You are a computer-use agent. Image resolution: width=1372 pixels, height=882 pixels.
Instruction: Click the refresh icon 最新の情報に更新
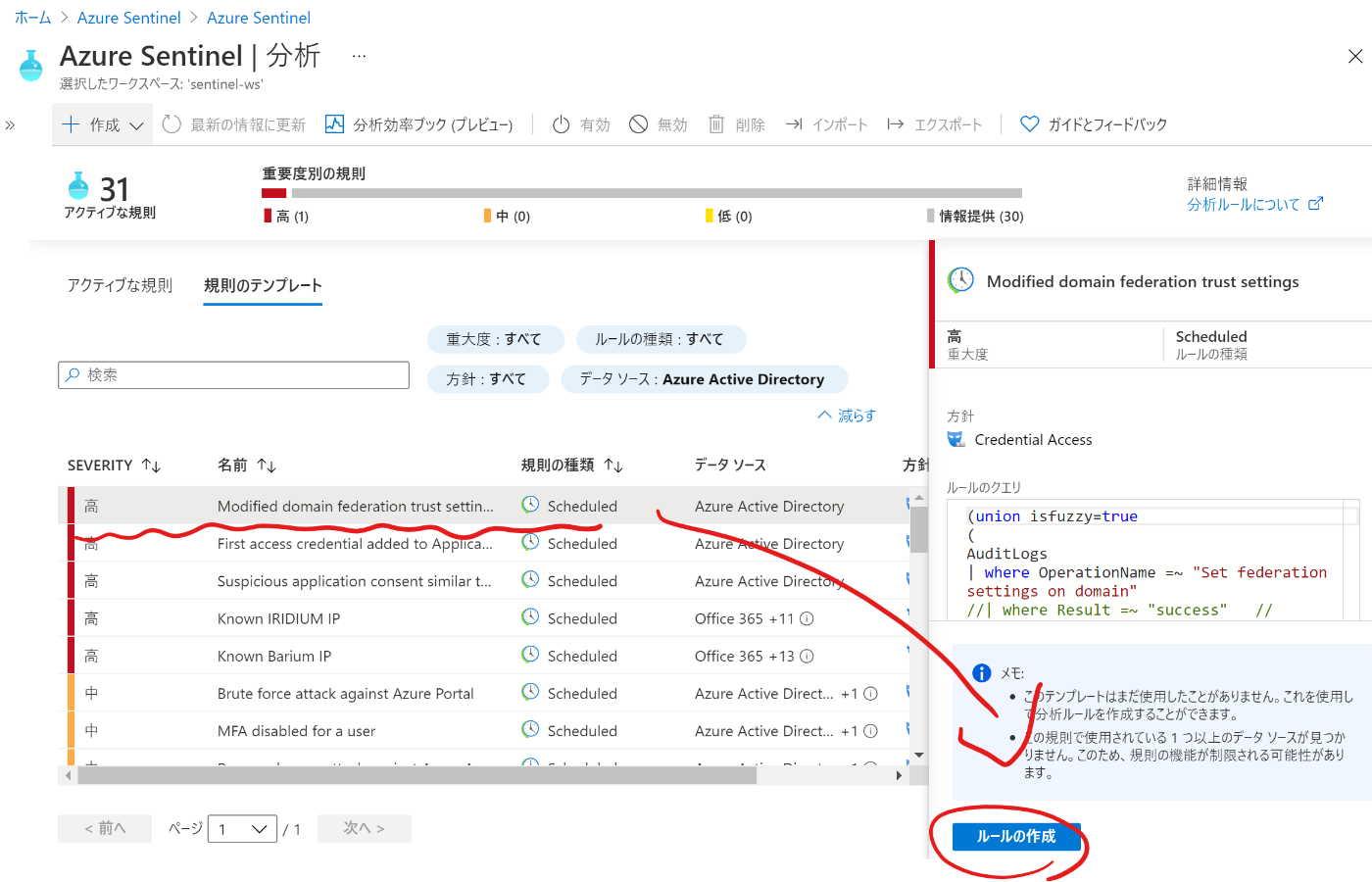tap(171, 124)
